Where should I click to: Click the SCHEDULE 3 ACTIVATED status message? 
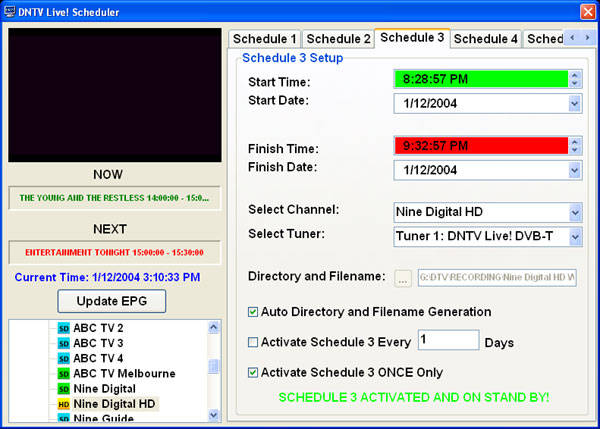[x=414, y=398]
